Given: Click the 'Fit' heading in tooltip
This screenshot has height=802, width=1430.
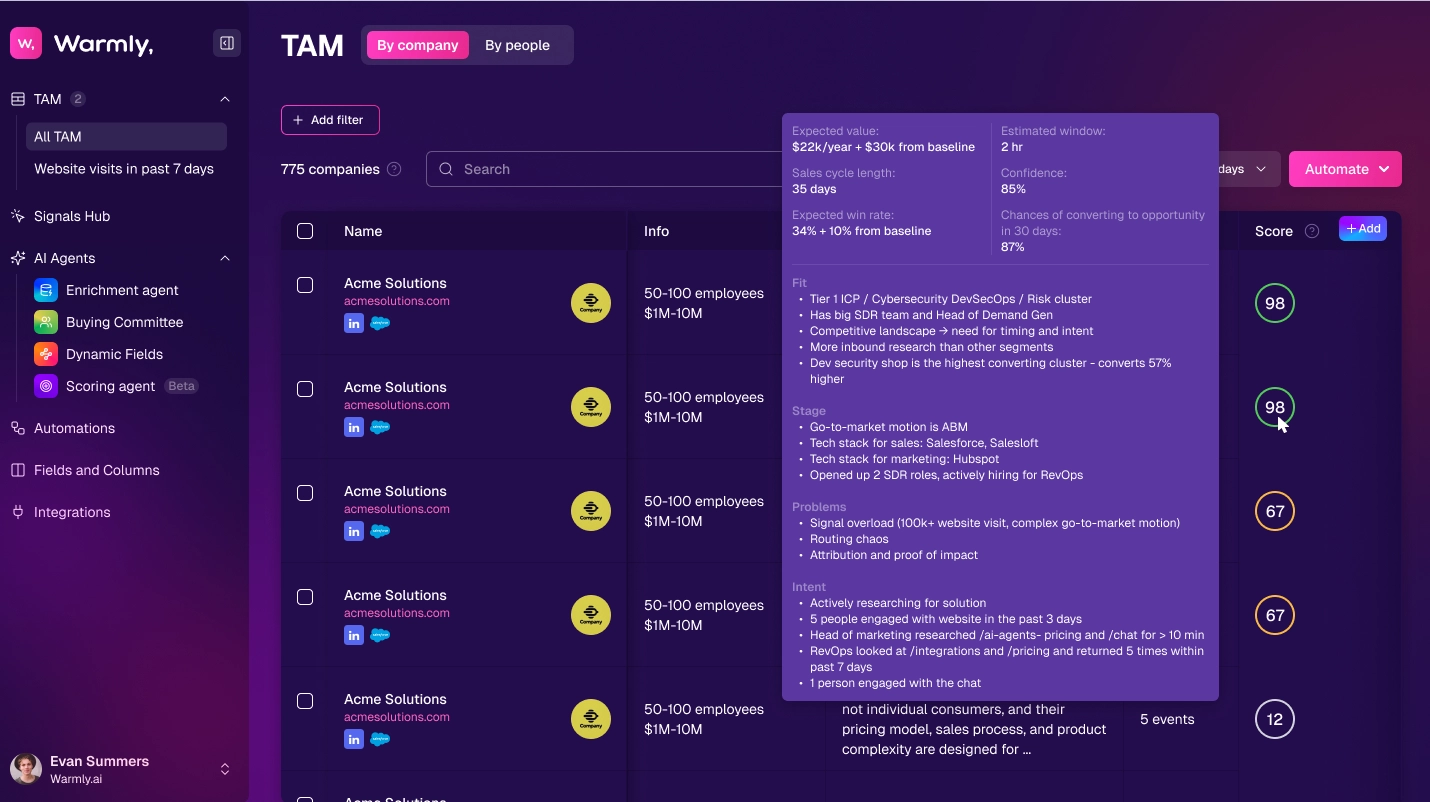Looking at the screenshot, I should pos(799,283).
